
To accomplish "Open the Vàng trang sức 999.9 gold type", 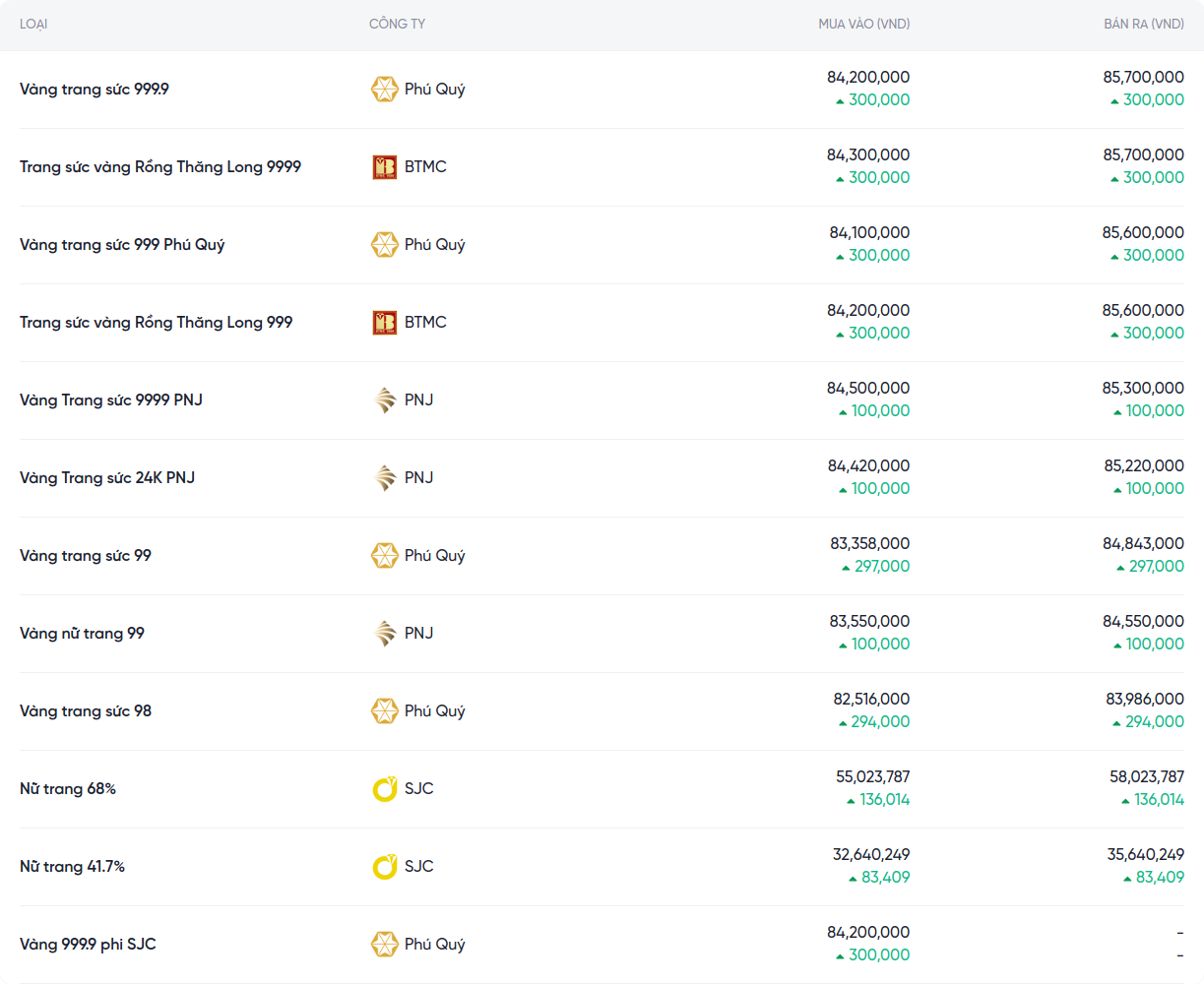I will [95, 90].
